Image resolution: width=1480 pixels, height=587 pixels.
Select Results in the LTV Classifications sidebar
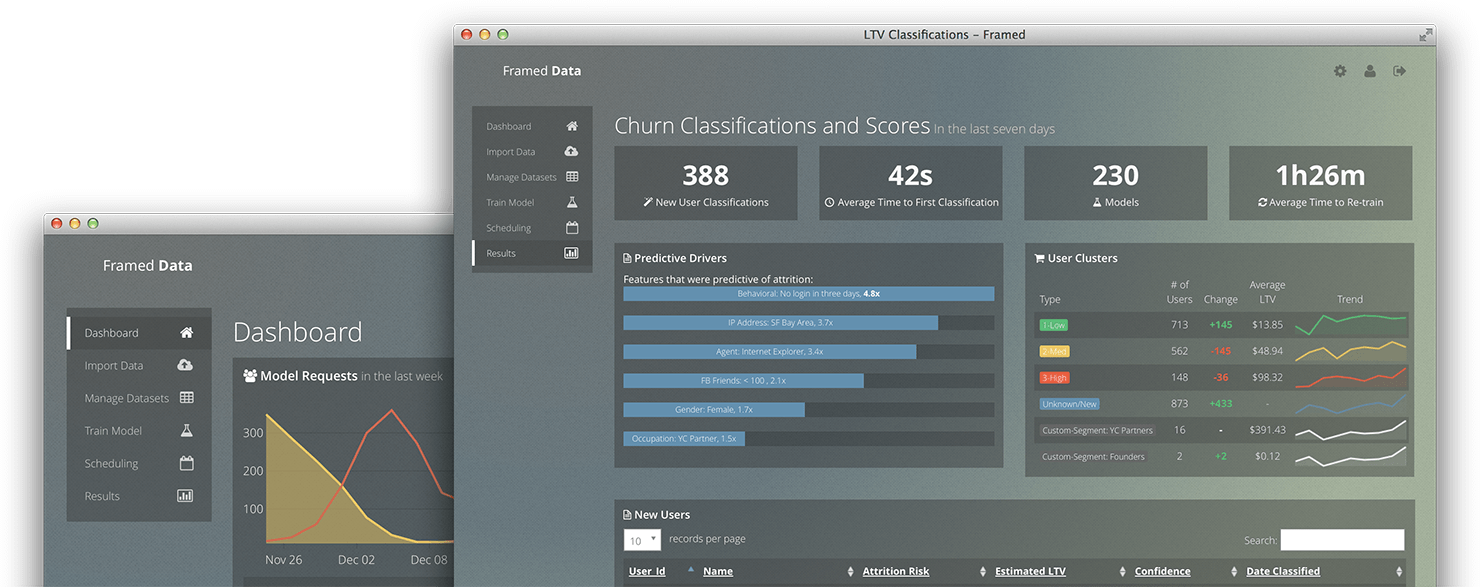point(532,253)
